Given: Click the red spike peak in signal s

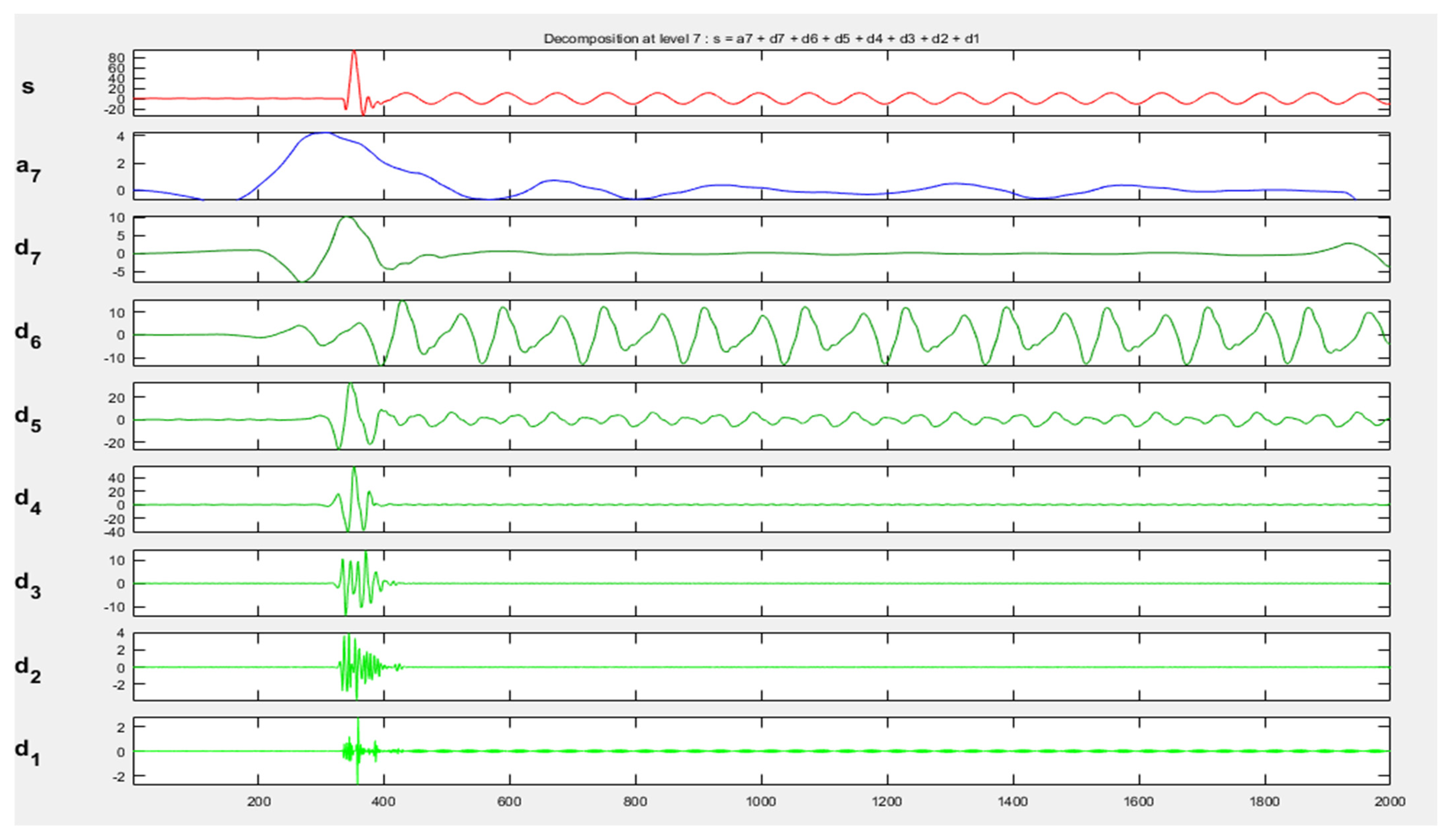Looking at the screenshot, I should [354, 53].
